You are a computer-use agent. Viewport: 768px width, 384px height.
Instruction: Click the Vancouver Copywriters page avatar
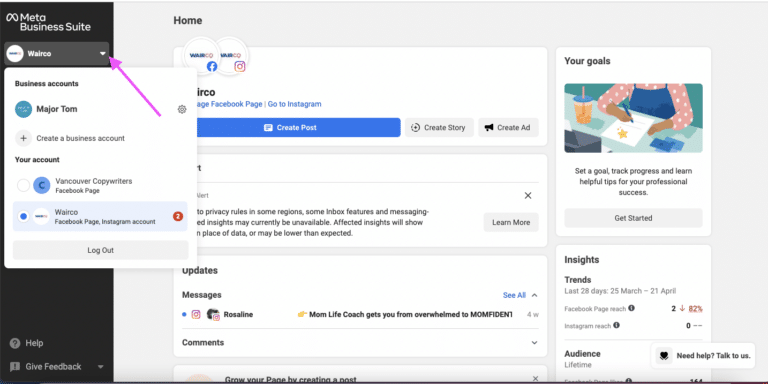(x=42, y=185)
